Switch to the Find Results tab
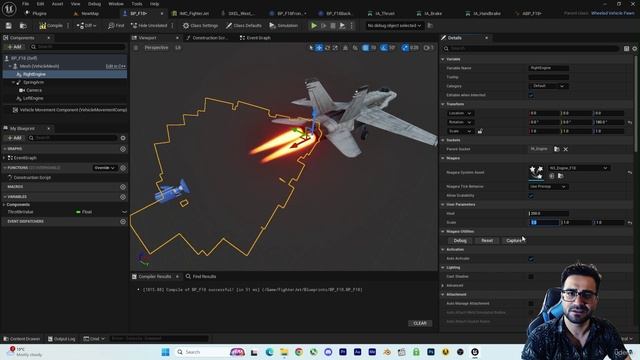The width and height of the screenshot is (640, 360). coord(201,276)
